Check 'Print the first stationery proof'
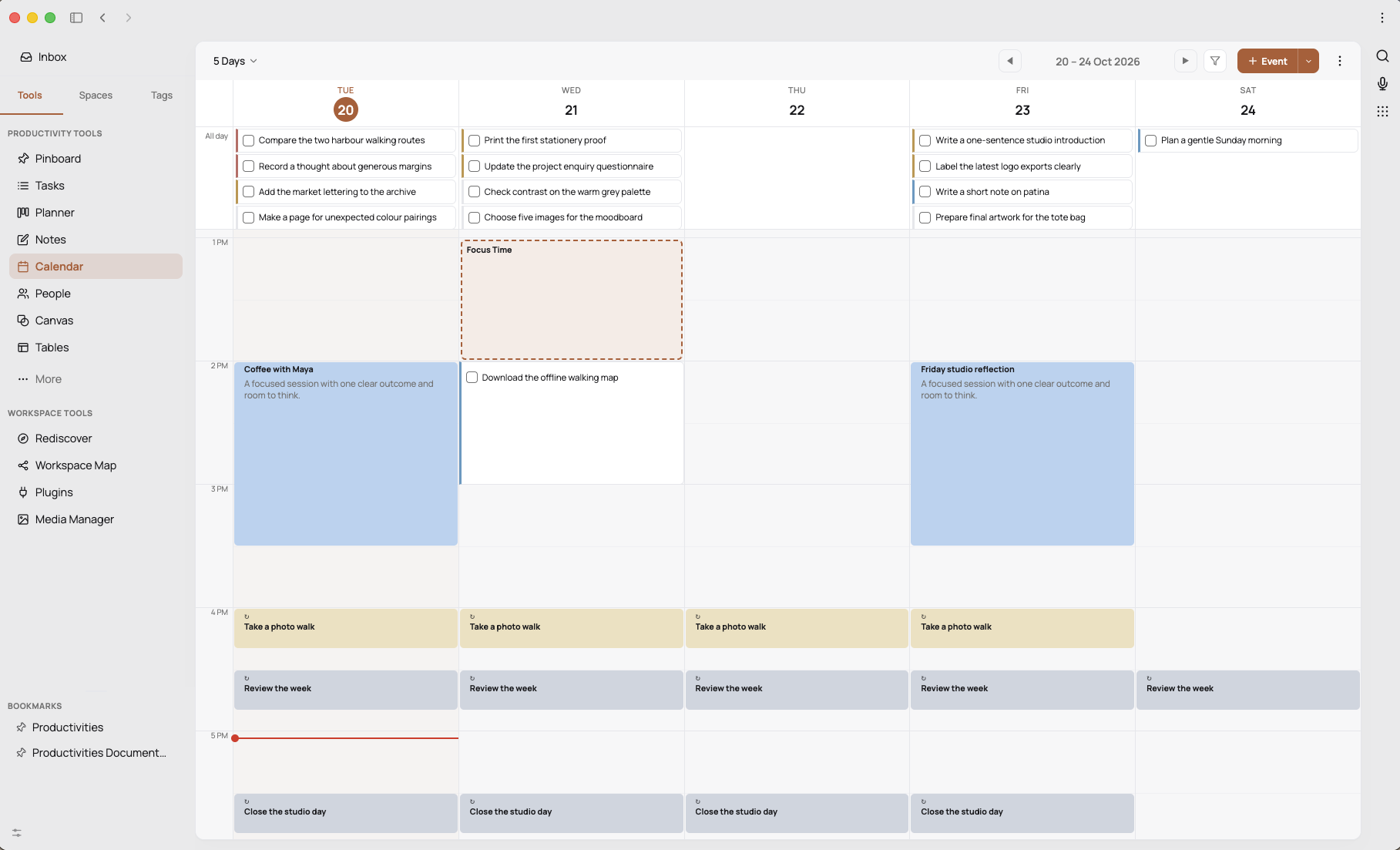Viewport: 1400px width, 850px height. (475, 140)
